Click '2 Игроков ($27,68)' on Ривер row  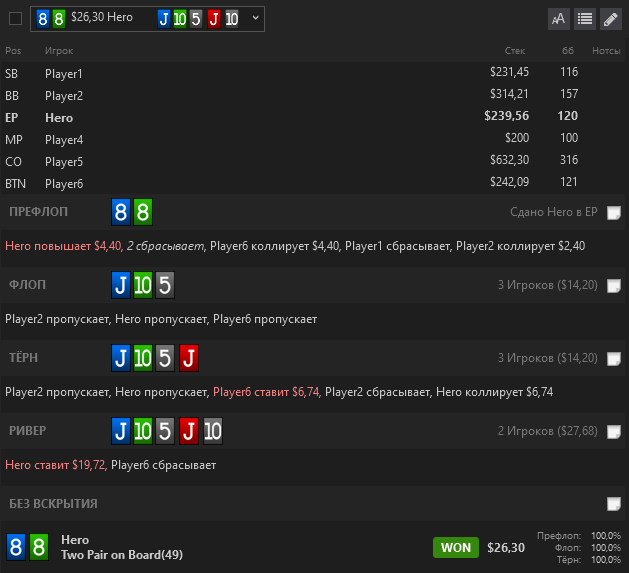[548, 431]
